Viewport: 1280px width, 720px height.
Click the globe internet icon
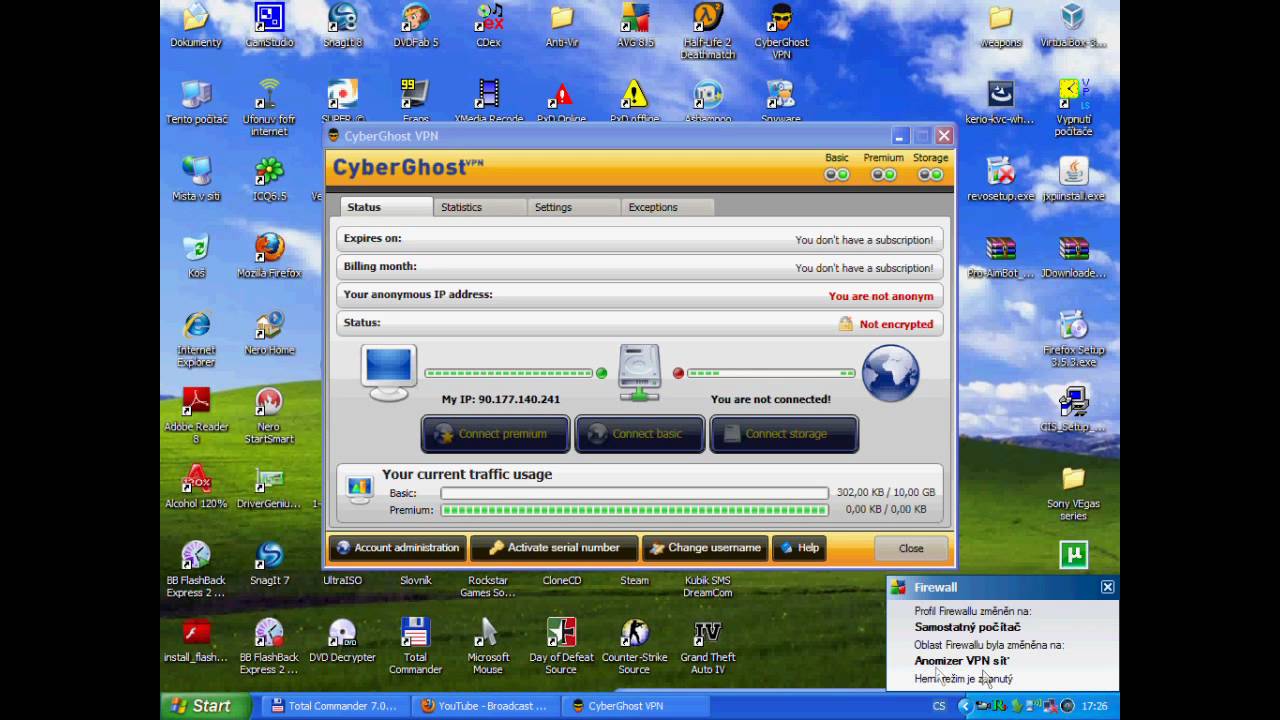click(x=890, y=373)
